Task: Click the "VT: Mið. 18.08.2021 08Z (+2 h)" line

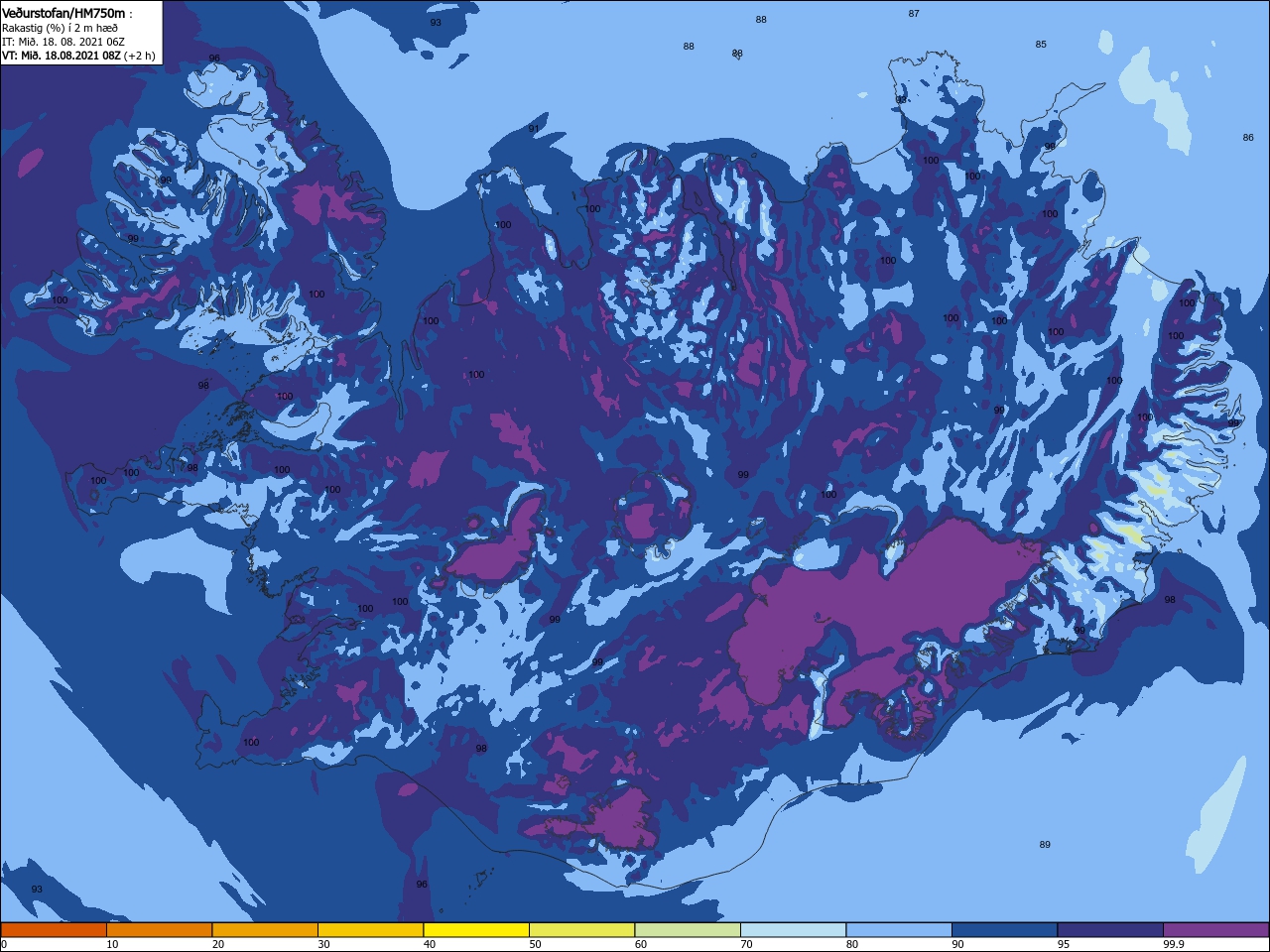Action: (78, 56)
